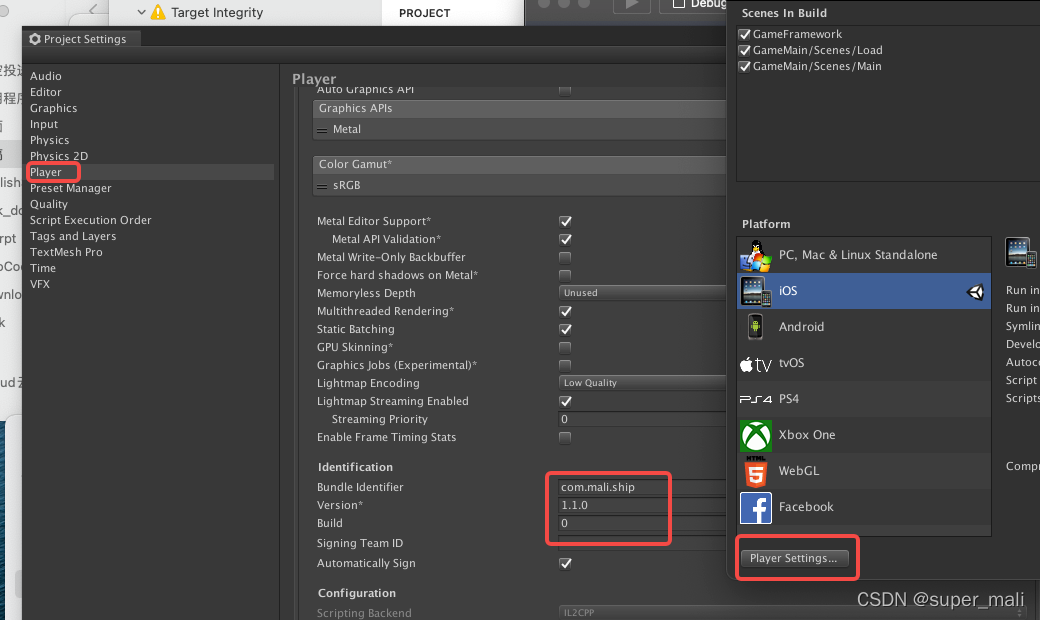Enable GPU Skinning checkbox
1040x620 pixels.
click(565, 347)
